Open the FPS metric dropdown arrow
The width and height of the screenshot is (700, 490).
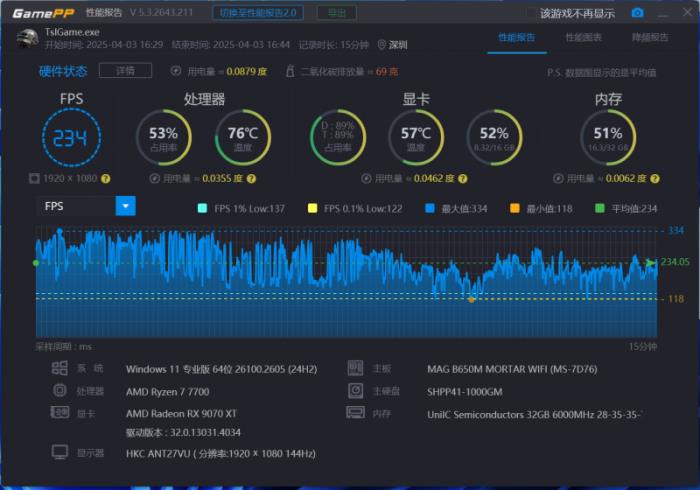[125, 206]
